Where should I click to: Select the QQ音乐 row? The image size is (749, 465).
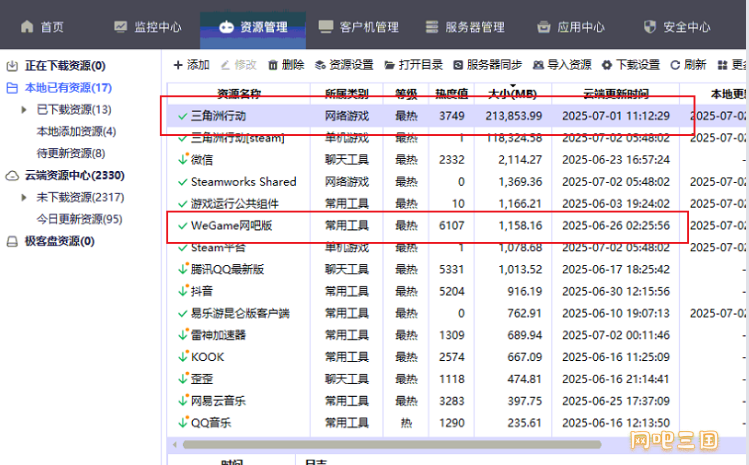[x=456, y=423]
